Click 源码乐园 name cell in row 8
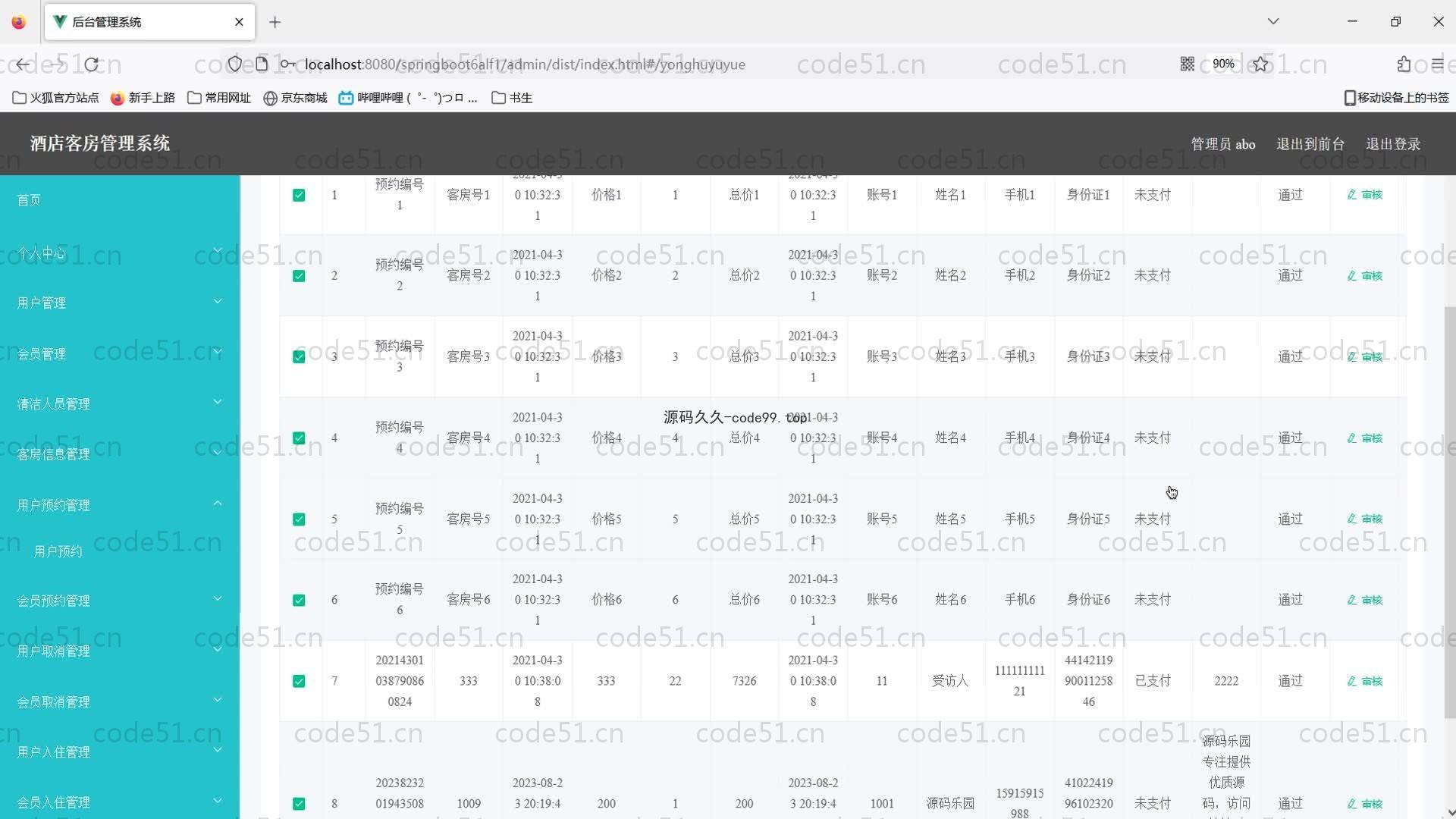 click(950, 804)
